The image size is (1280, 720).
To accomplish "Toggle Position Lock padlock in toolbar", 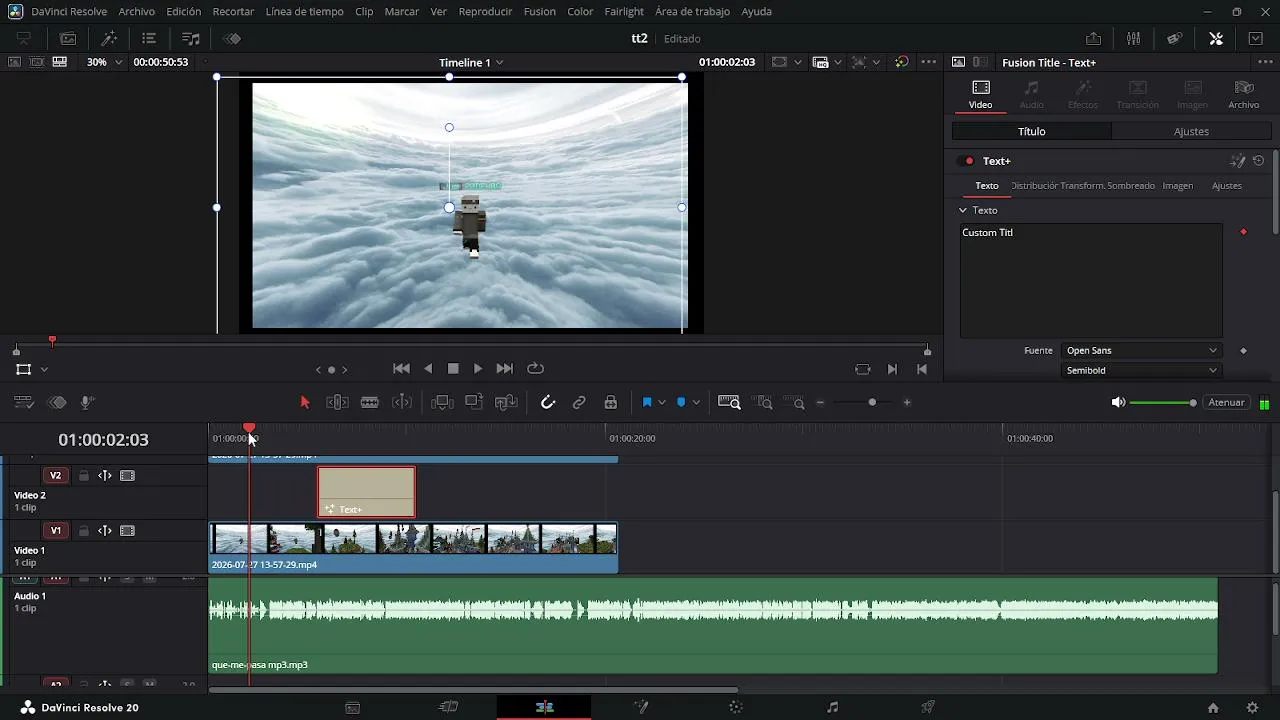I will coord(610,402).
